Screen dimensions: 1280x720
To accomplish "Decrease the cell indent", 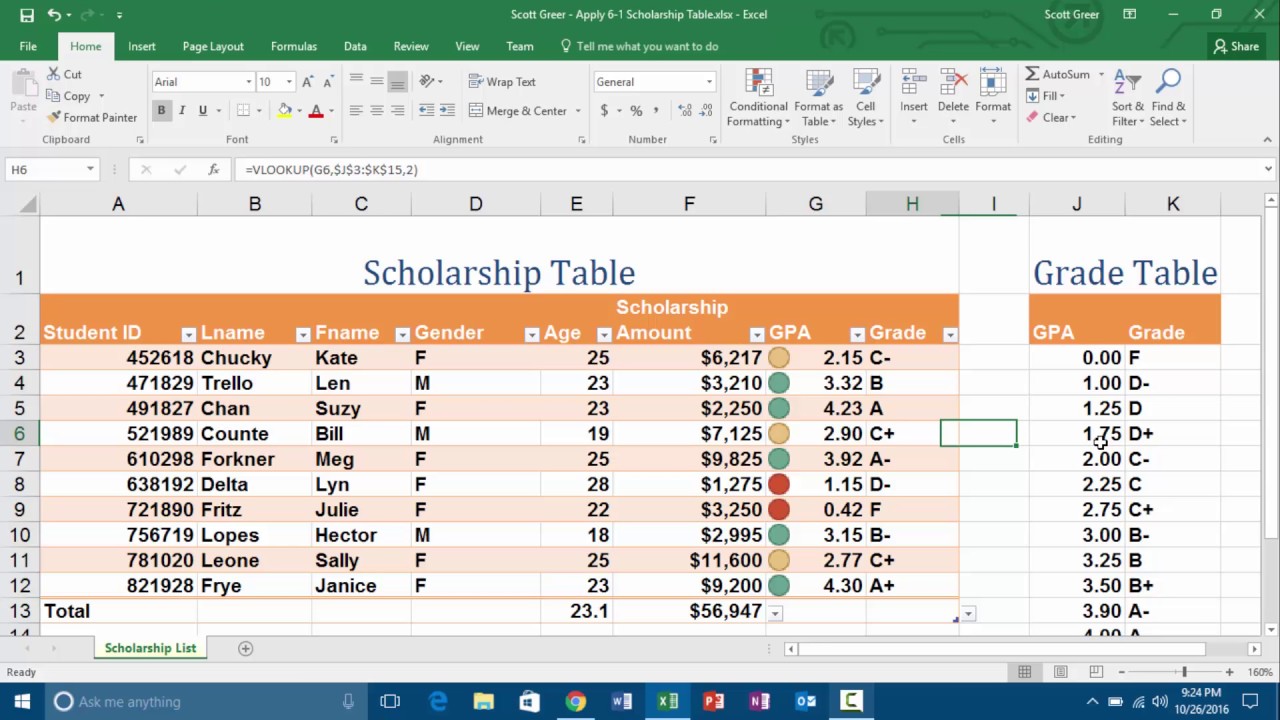I will coord(426,111).
